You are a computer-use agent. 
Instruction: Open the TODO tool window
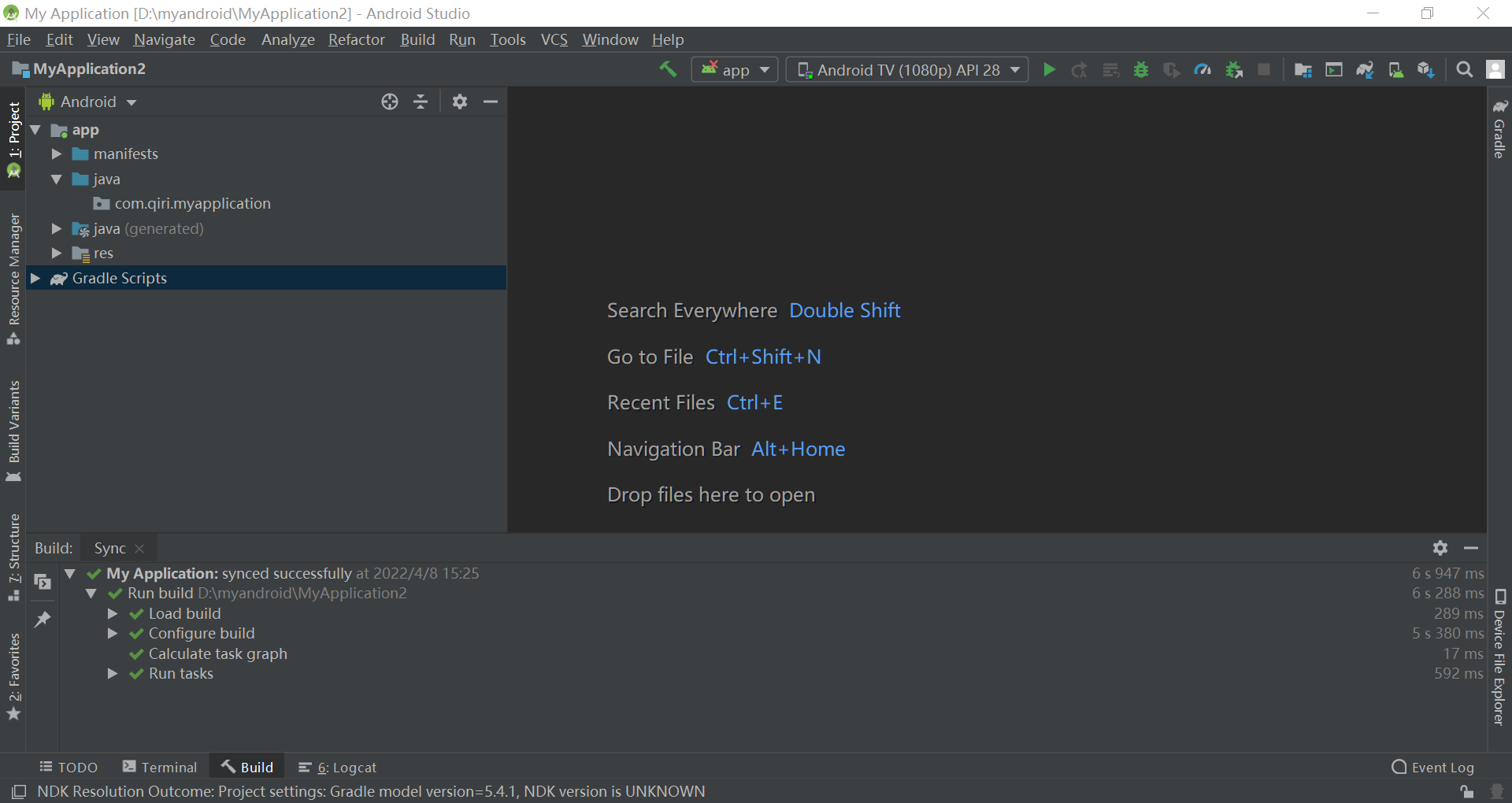[69, 767]
